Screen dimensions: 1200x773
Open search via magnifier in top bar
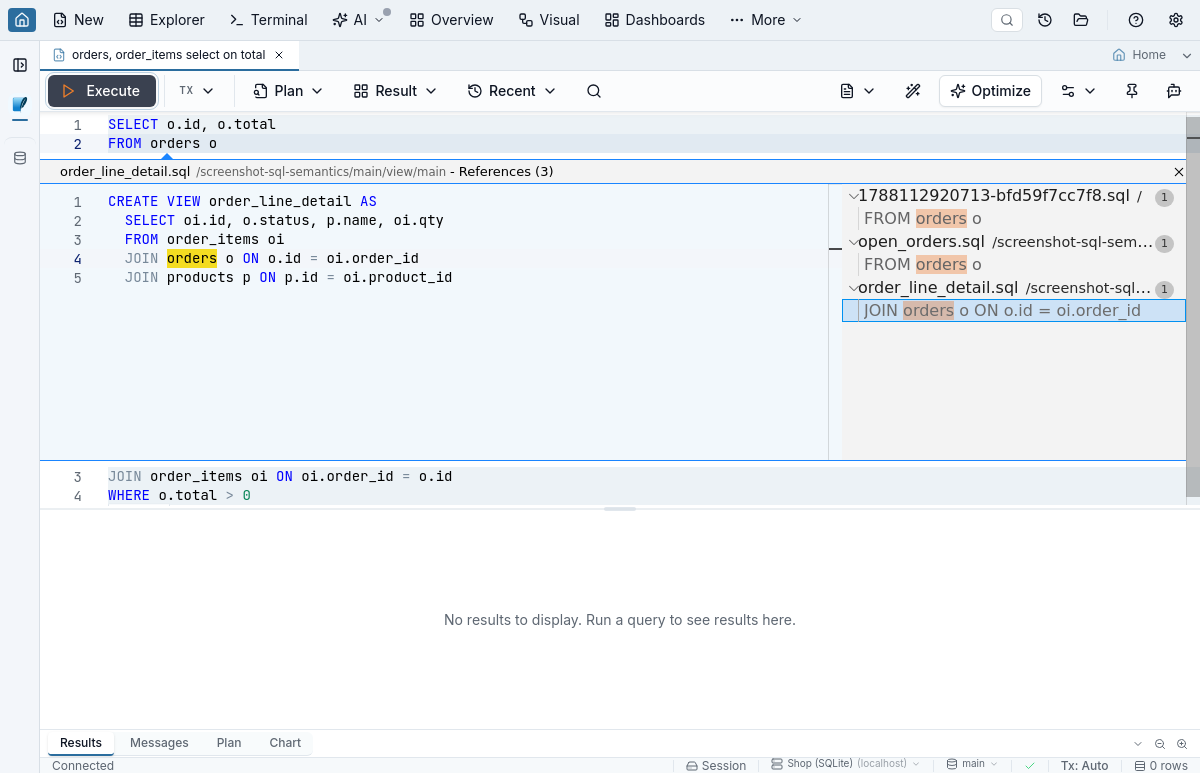point(1007,20)
